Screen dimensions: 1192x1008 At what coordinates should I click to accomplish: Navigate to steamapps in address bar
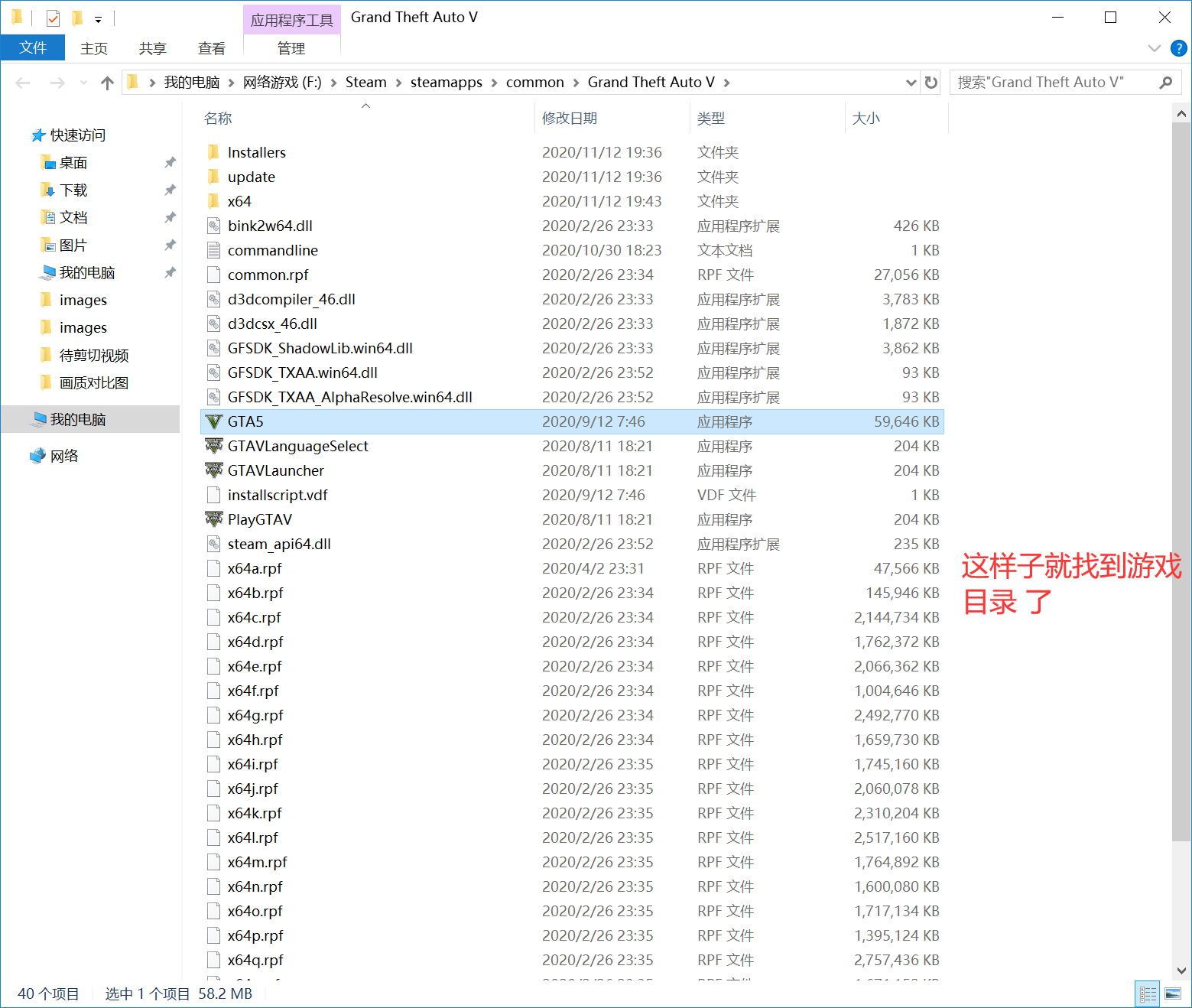(447, 83)
